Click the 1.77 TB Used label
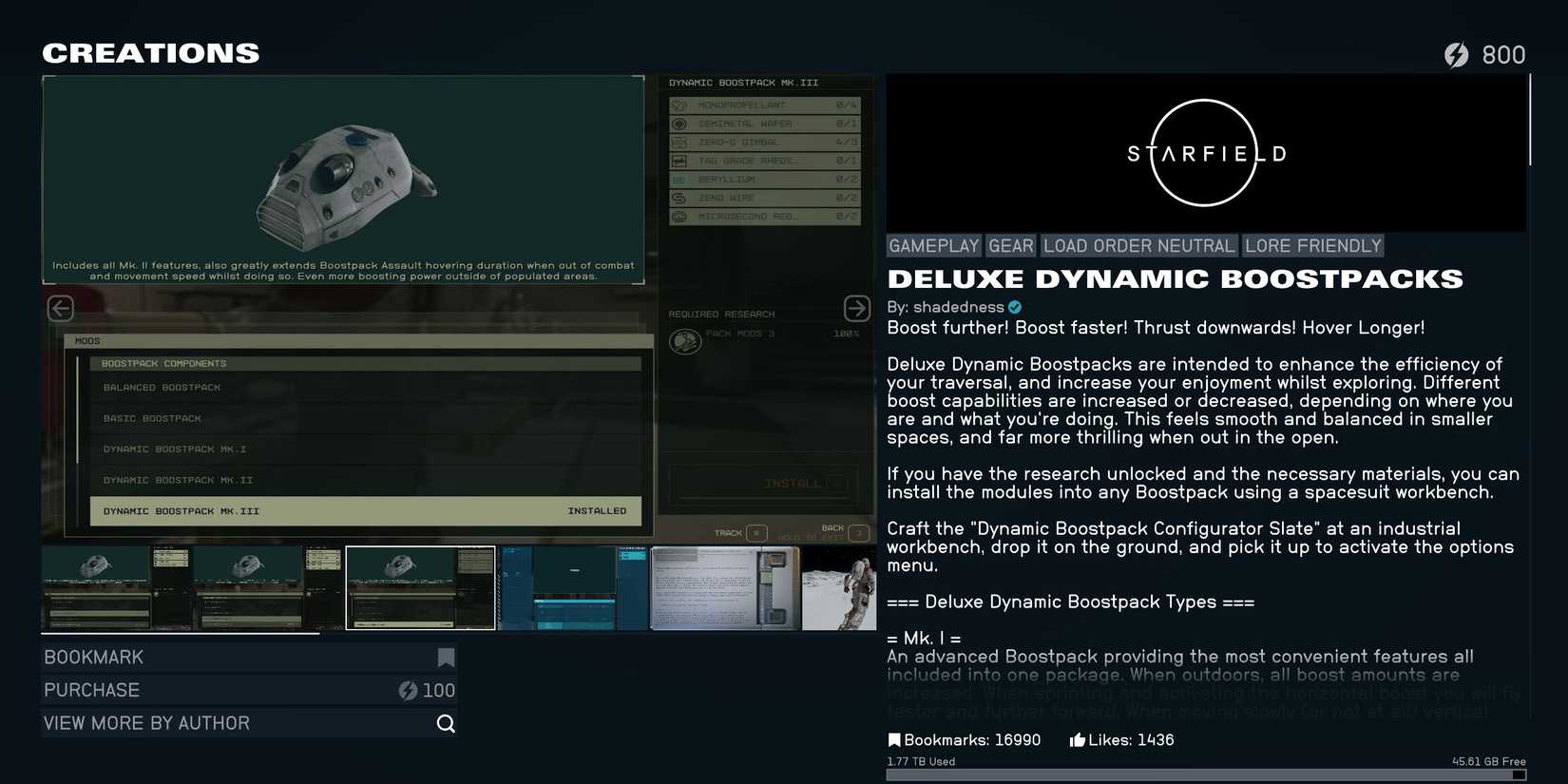 (x=921, y=761)
